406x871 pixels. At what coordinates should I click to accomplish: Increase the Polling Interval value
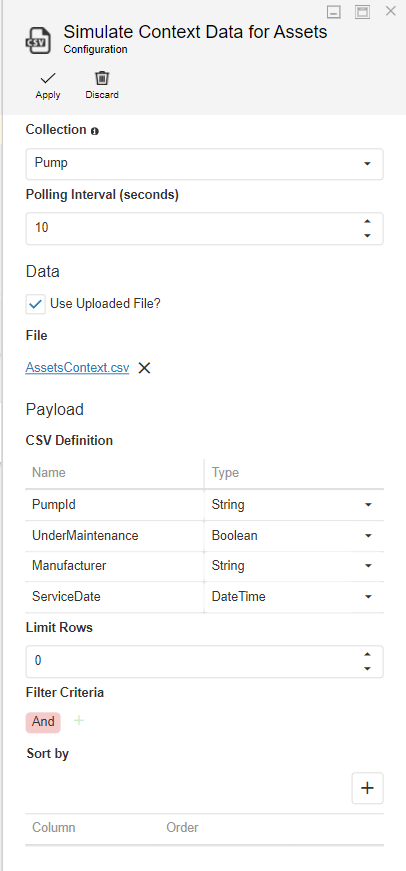pos(367,221)
